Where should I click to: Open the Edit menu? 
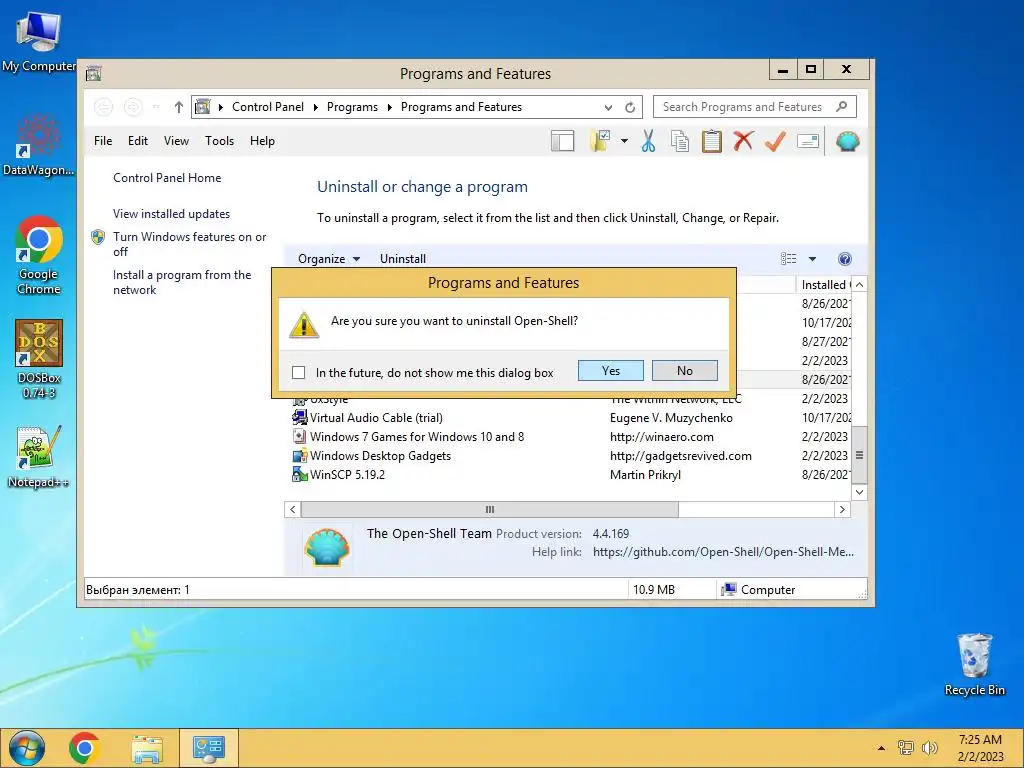[x=138, y=140]
